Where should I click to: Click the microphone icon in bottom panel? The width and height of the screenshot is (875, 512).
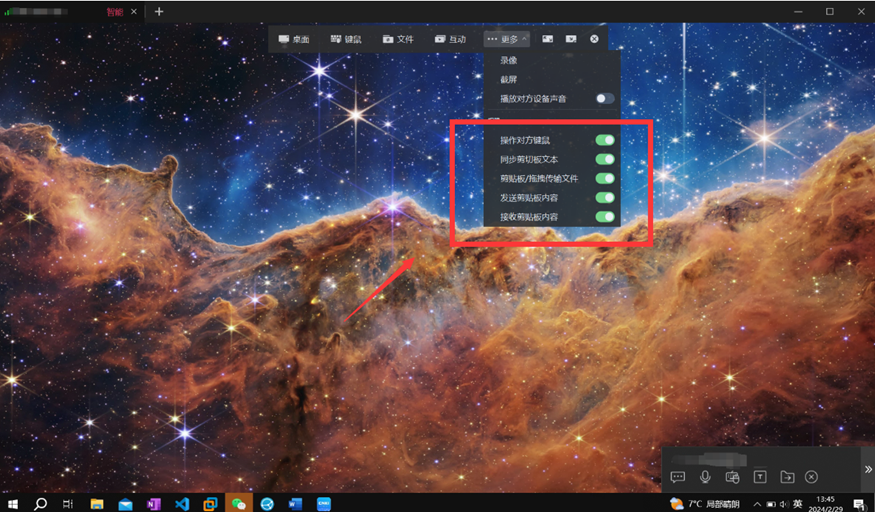tap(705, 477)
